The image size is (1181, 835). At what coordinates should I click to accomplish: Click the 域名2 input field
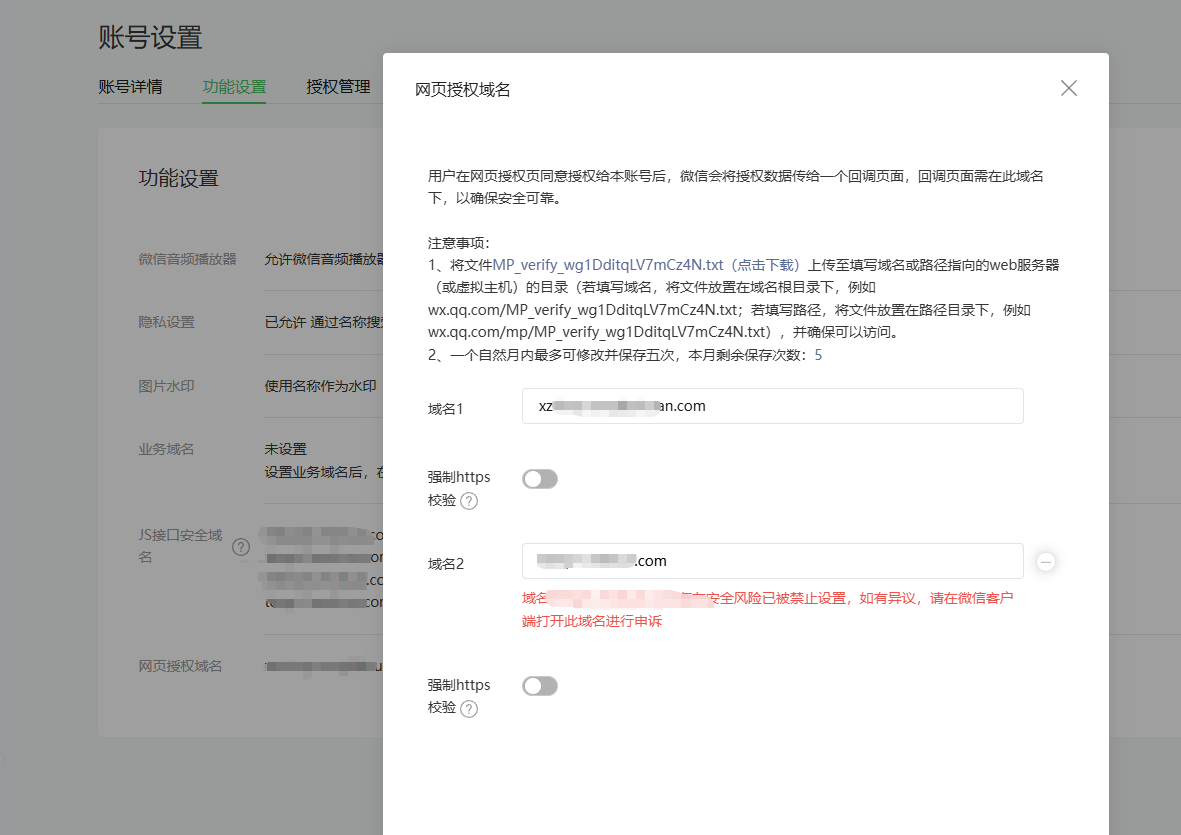click(x=772, y=561)
